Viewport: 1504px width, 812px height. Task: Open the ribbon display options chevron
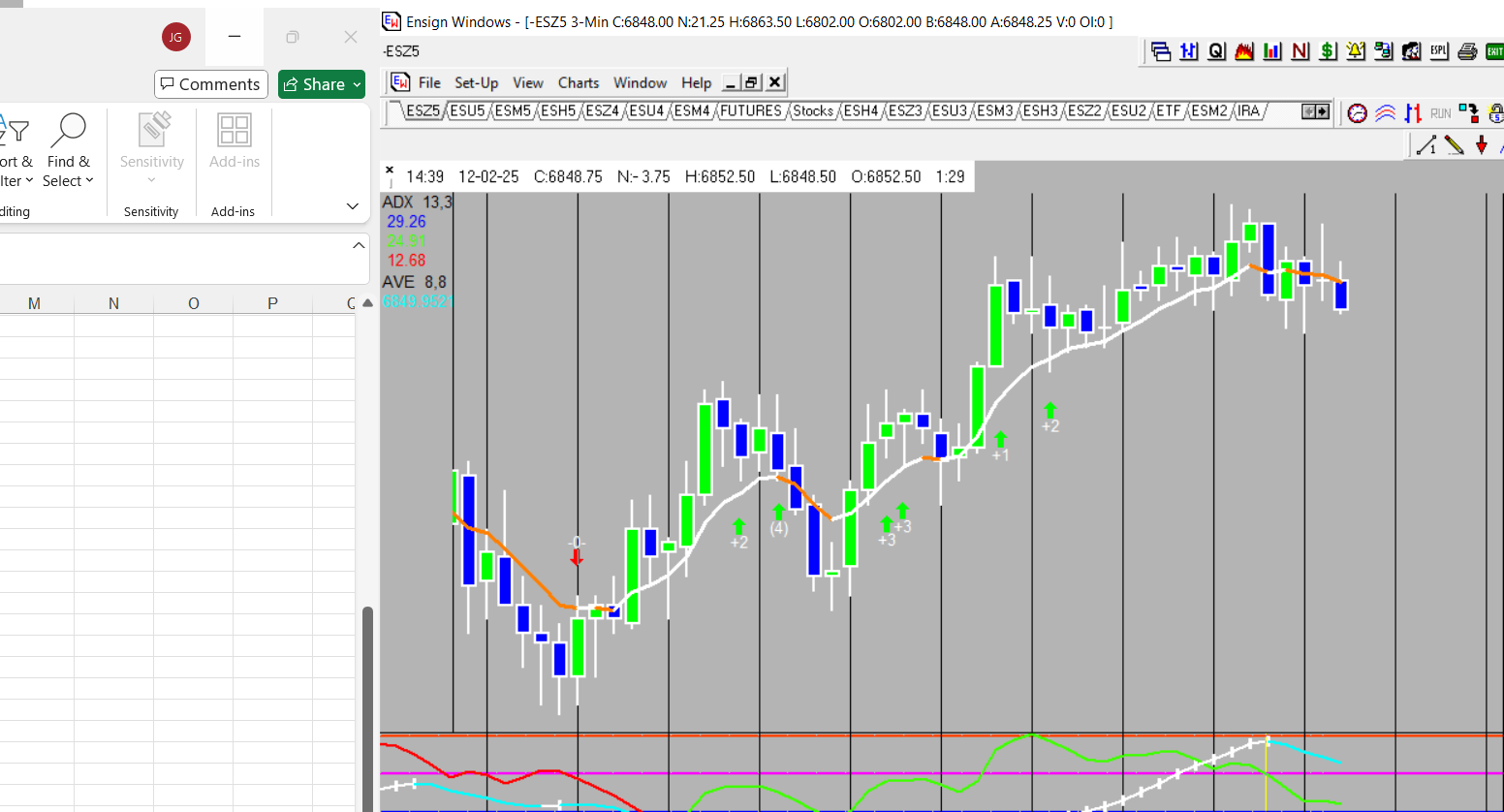(x=353, y=206)
